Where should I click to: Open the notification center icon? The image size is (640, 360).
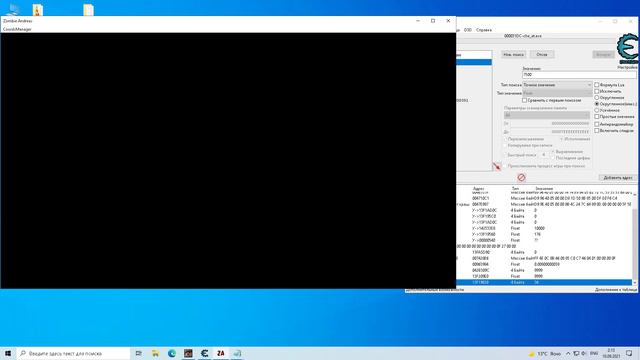[629, 353]
